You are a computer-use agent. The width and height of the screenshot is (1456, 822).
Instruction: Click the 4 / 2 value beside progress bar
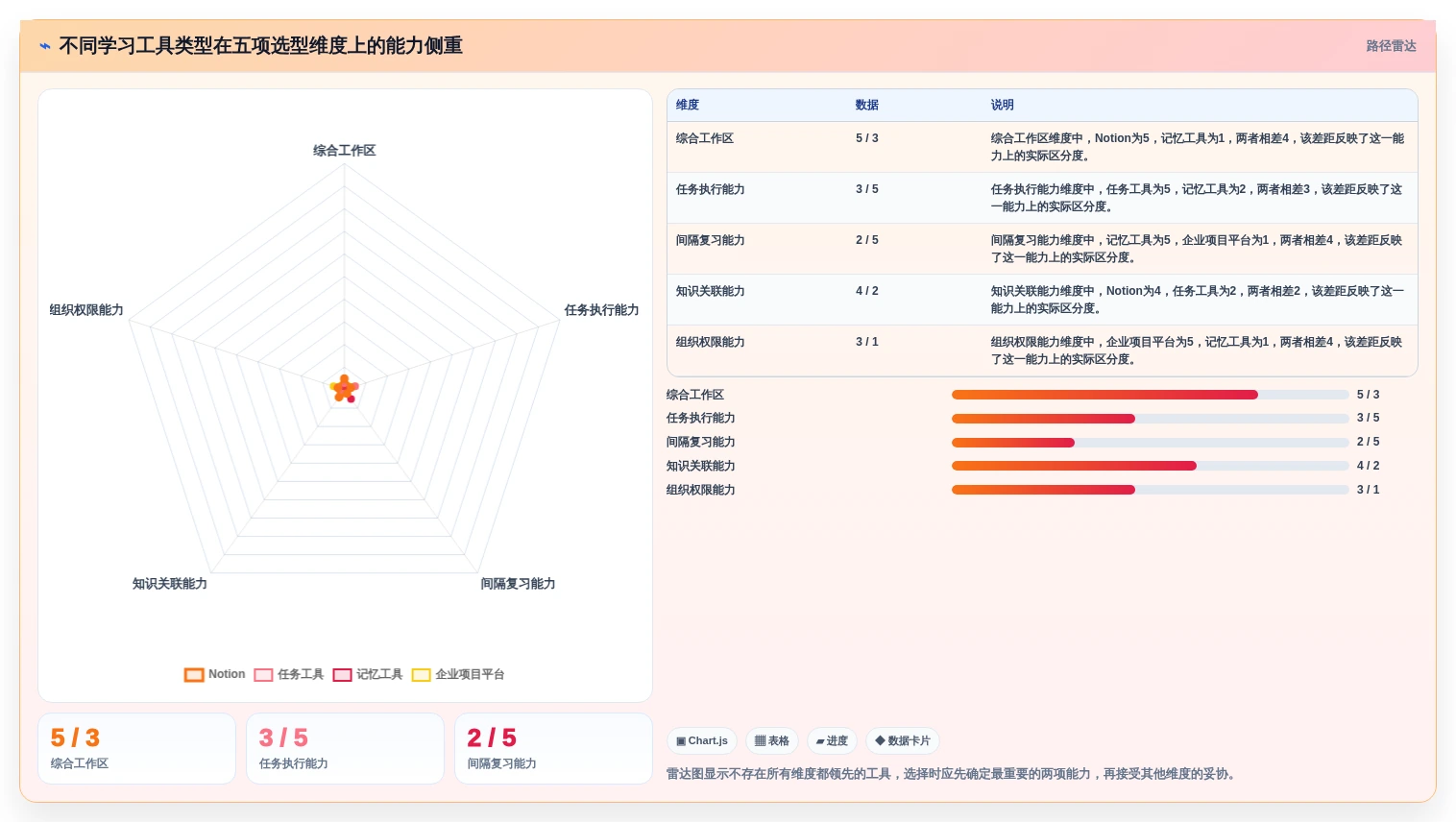tap(1368, 466)
